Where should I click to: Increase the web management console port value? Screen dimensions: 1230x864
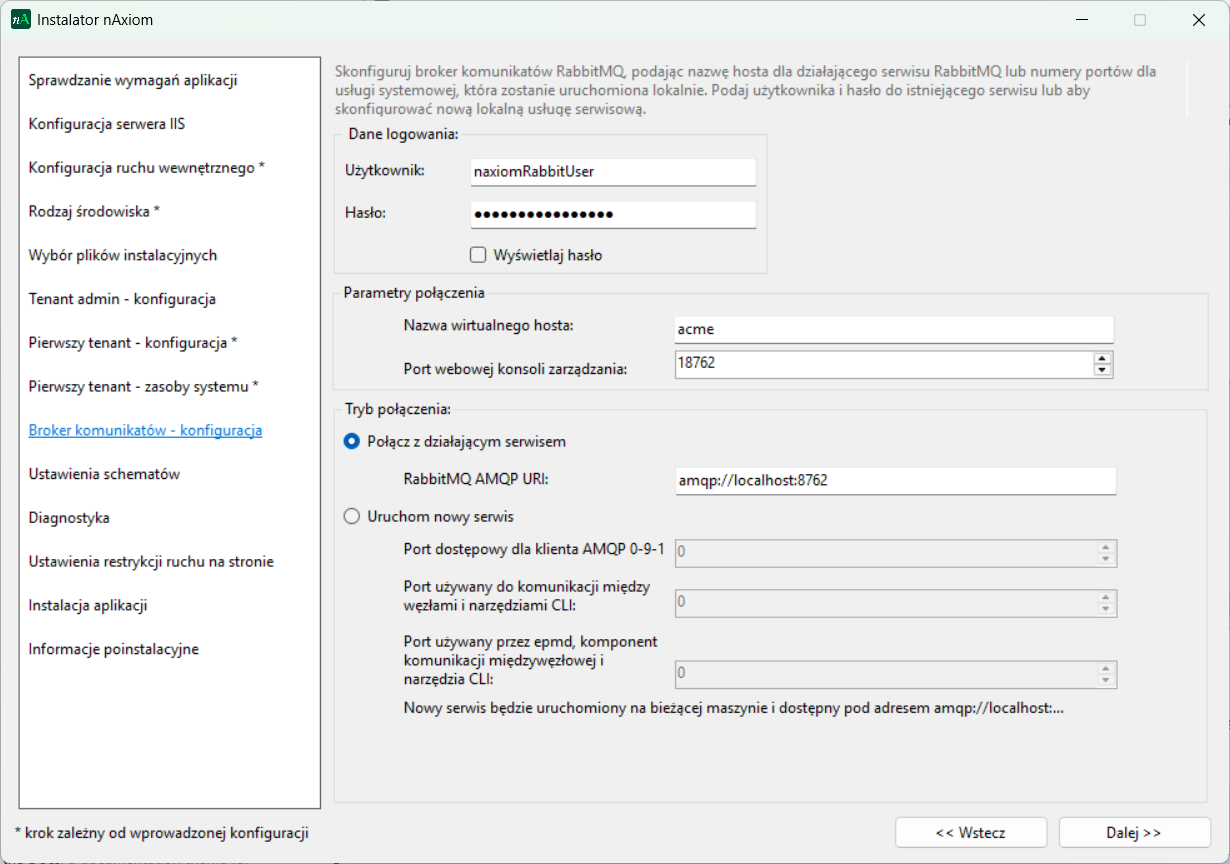(1103, 358)
